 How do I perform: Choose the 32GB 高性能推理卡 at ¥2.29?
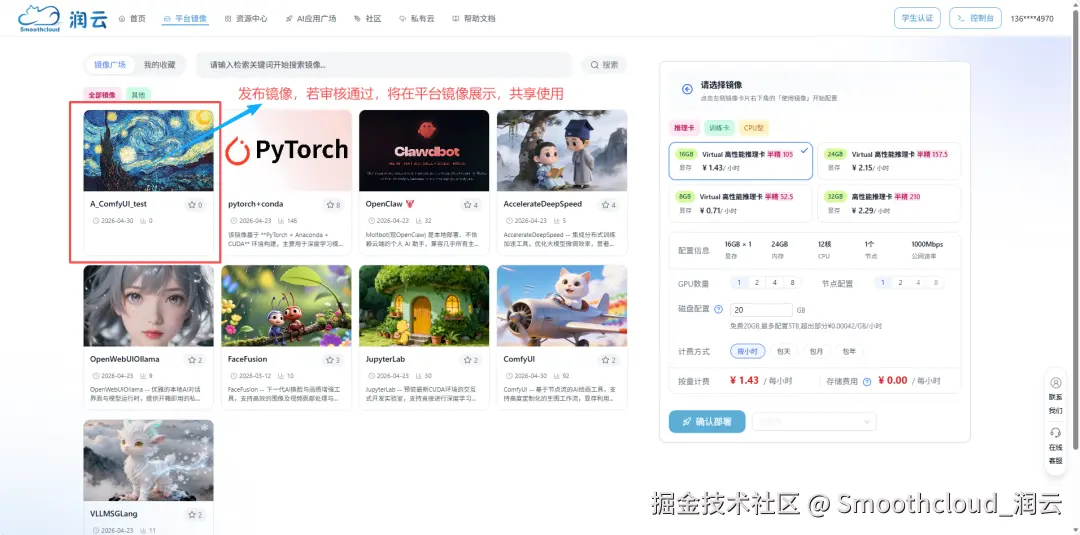pos(889,203)
